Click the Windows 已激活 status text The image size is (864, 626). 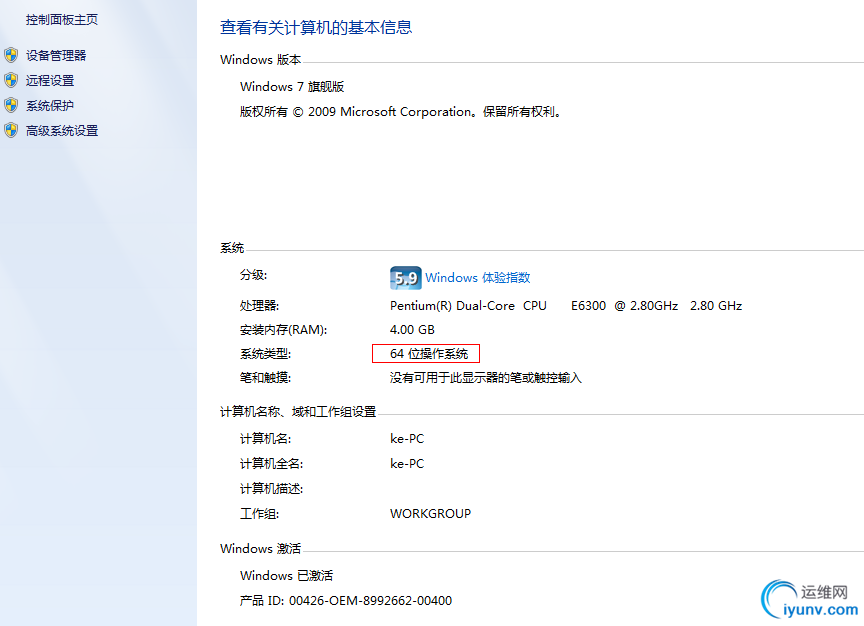287,576
